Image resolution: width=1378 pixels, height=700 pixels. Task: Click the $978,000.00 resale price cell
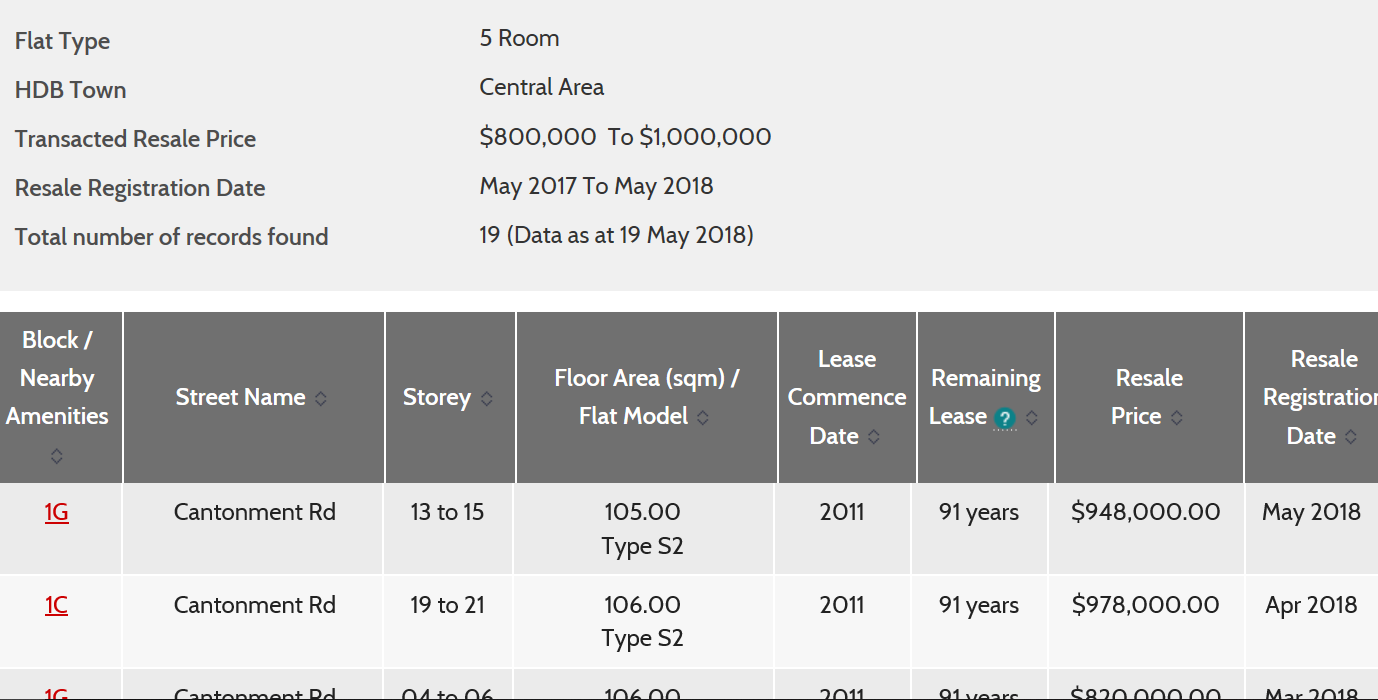tap(1146, 605)
